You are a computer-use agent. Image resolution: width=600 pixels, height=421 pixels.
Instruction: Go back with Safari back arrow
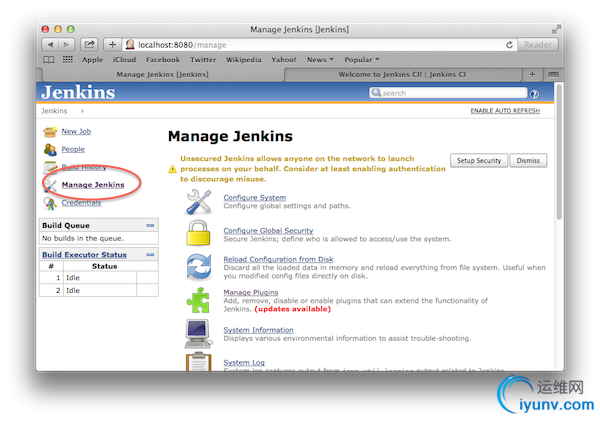pyautogui.click(x=50, y=45)
